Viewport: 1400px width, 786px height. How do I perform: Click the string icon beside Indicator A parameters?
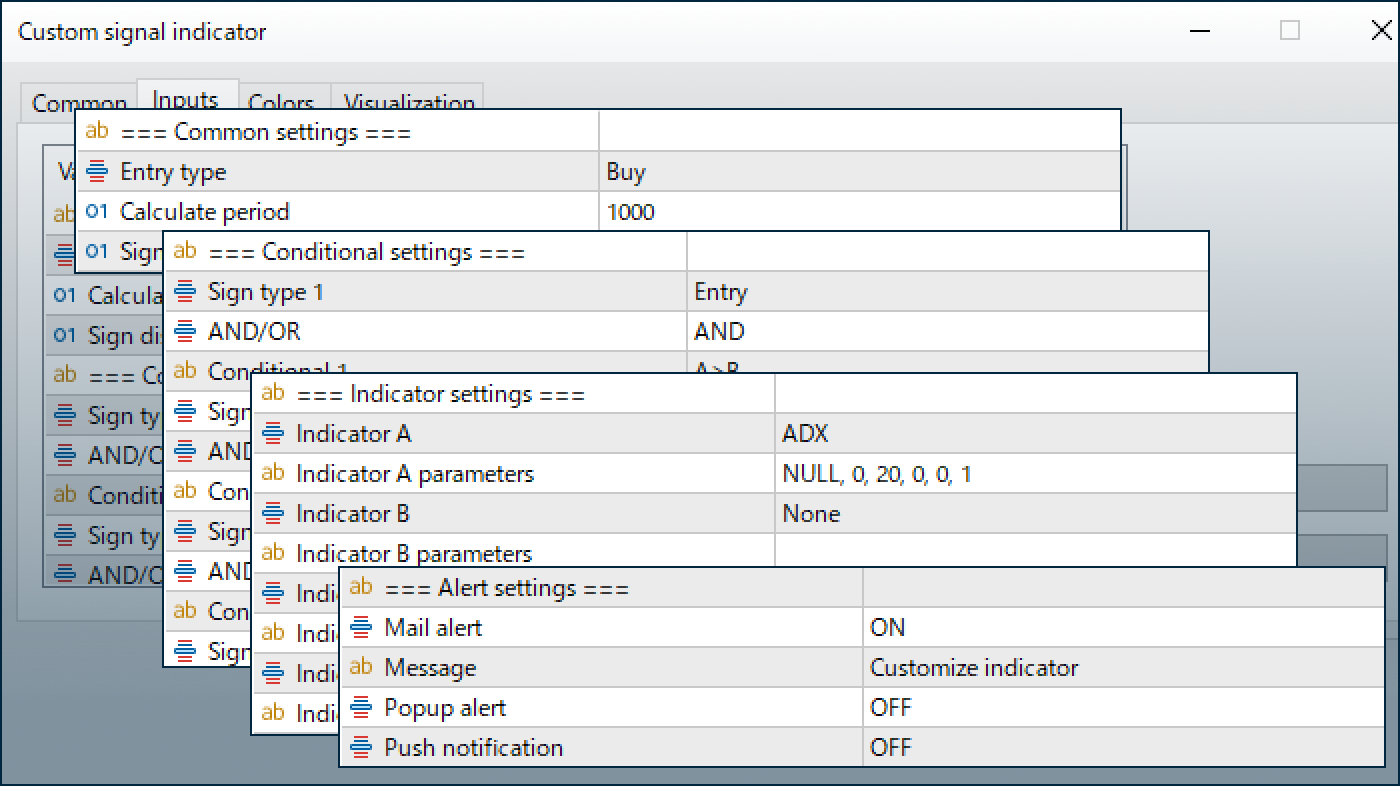point(273,473)
